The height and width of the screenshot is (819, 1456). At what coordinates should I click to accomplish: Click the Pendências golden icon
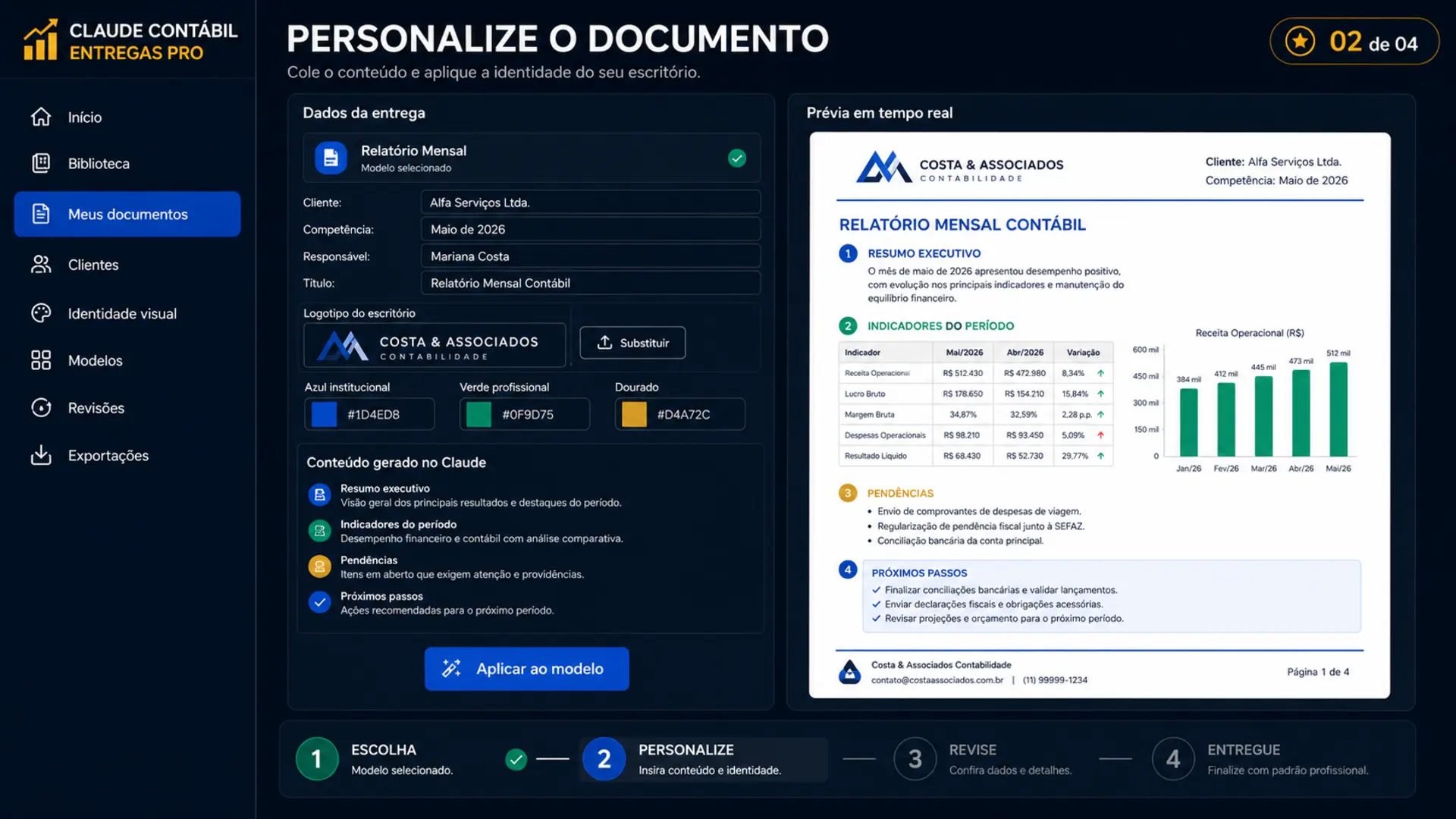(319, 566)
